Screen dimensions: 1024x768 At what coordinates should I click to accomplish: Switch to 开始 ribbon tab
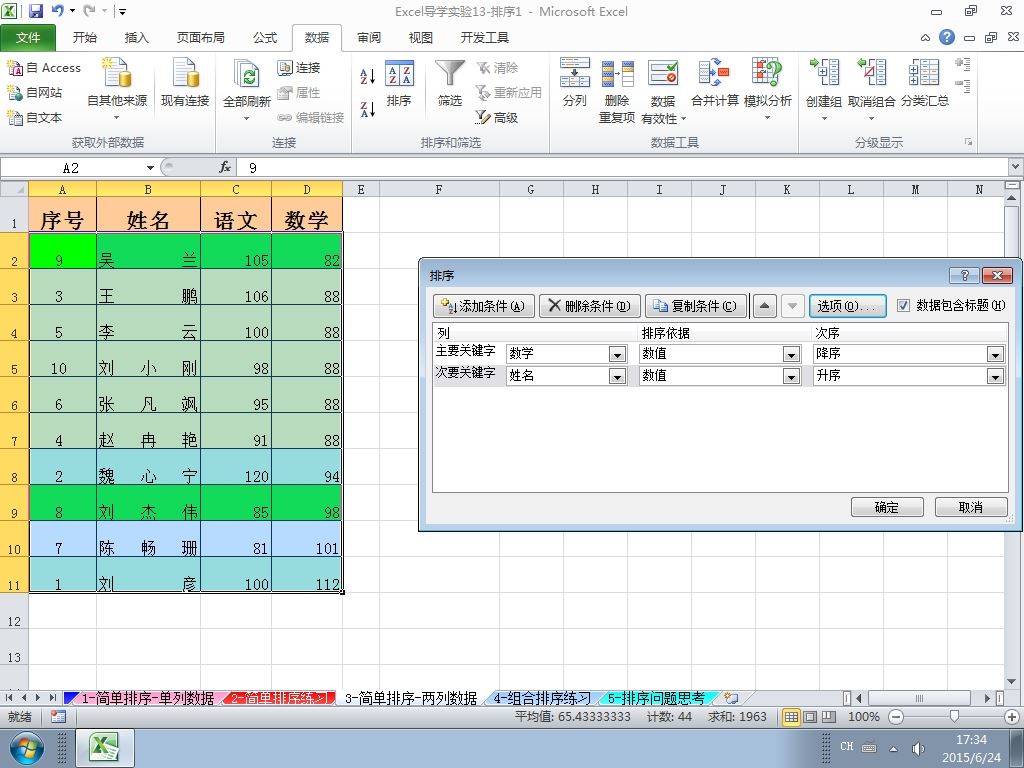pos(85,38)
